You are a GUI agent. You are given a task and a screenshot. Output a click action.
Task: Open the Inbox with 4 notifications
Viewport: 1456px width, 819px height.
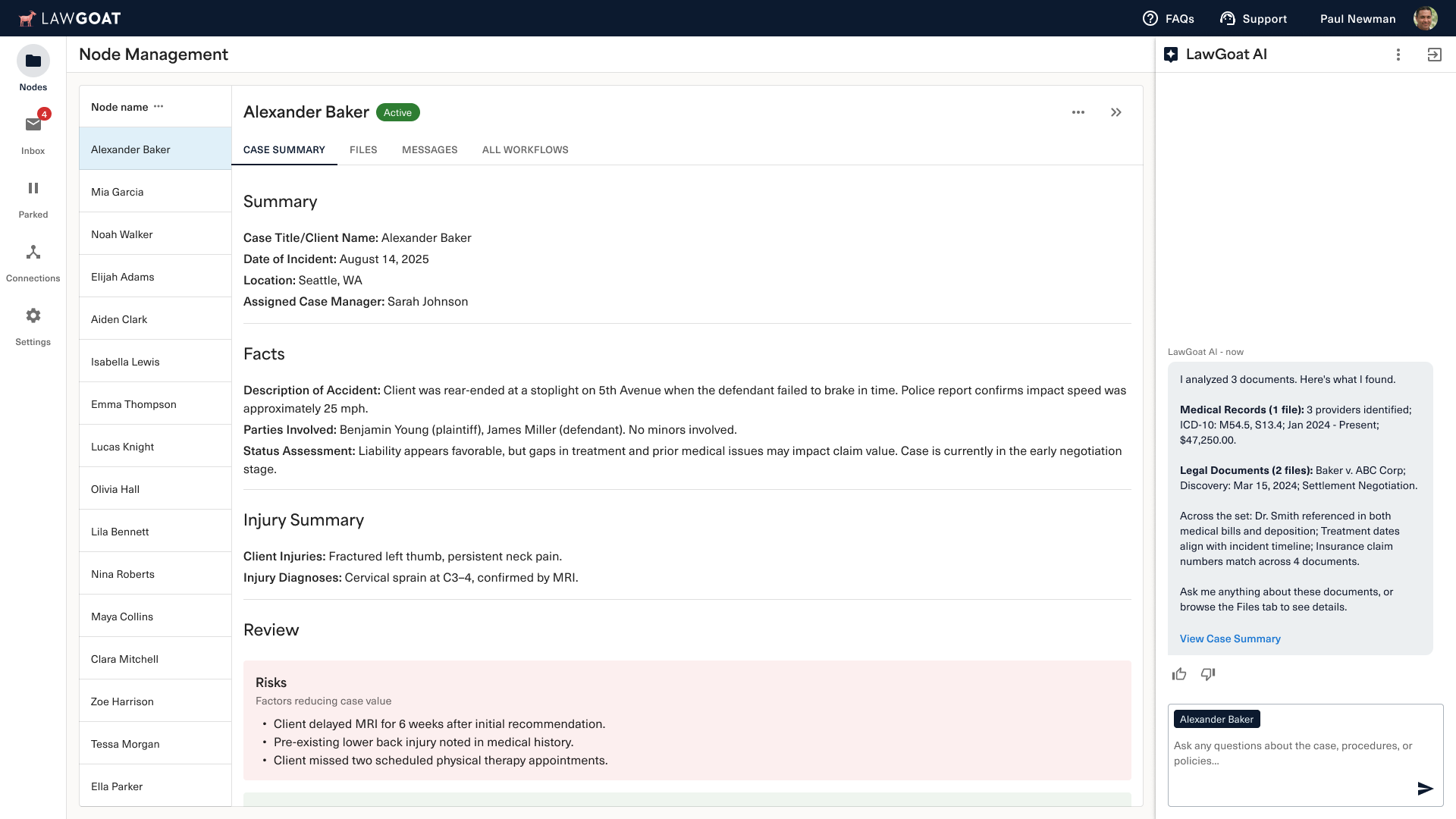click(x=33, y=125)
